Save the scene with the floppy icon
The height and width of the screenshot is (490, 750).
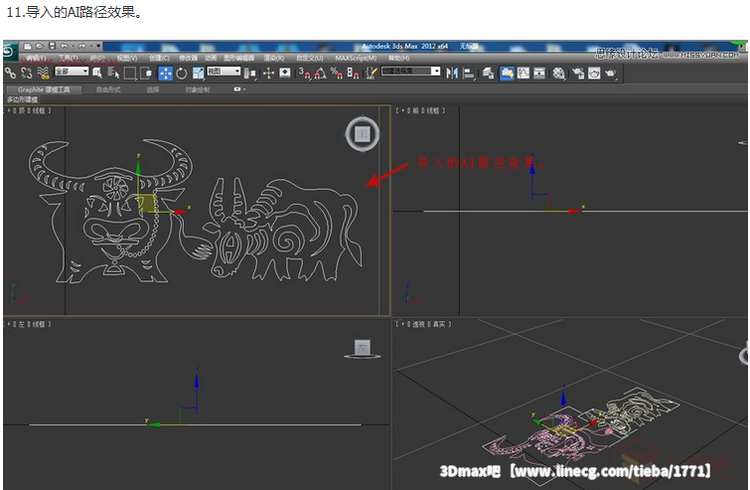pos(52,46)
